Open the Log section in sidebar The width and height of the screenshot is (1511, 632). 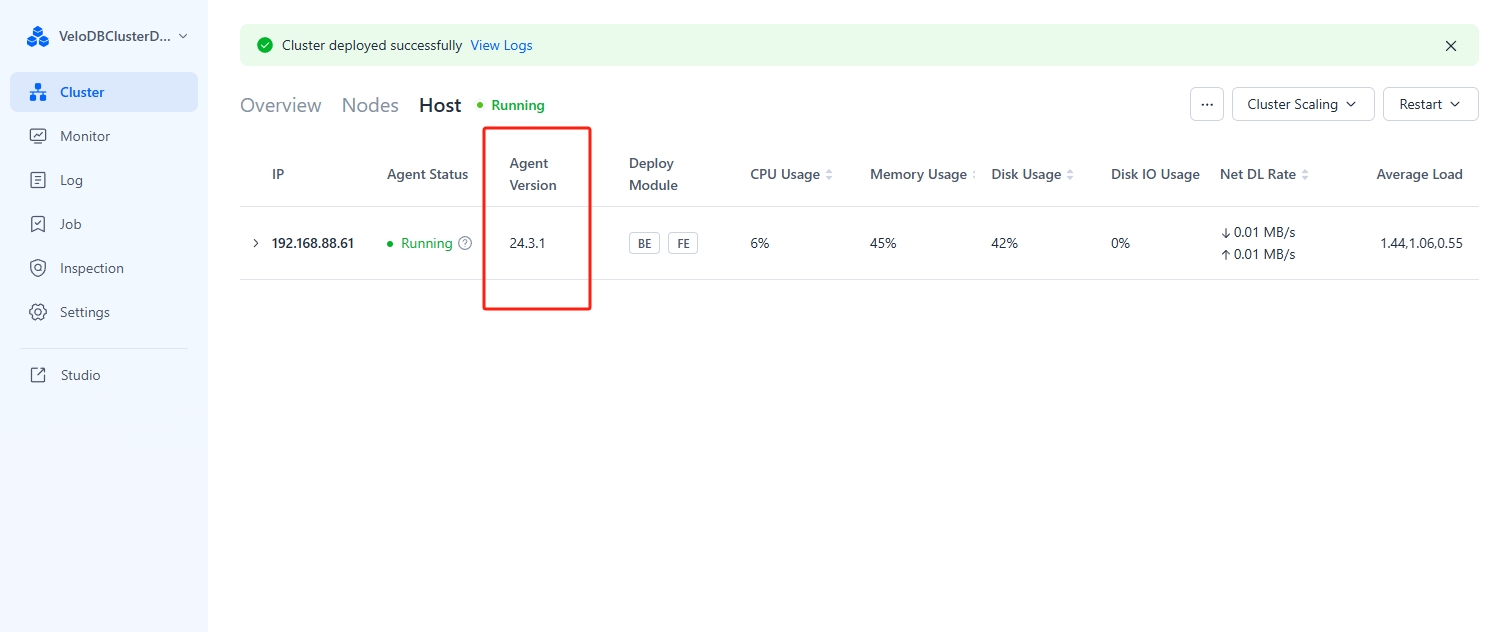coord(71,180)
